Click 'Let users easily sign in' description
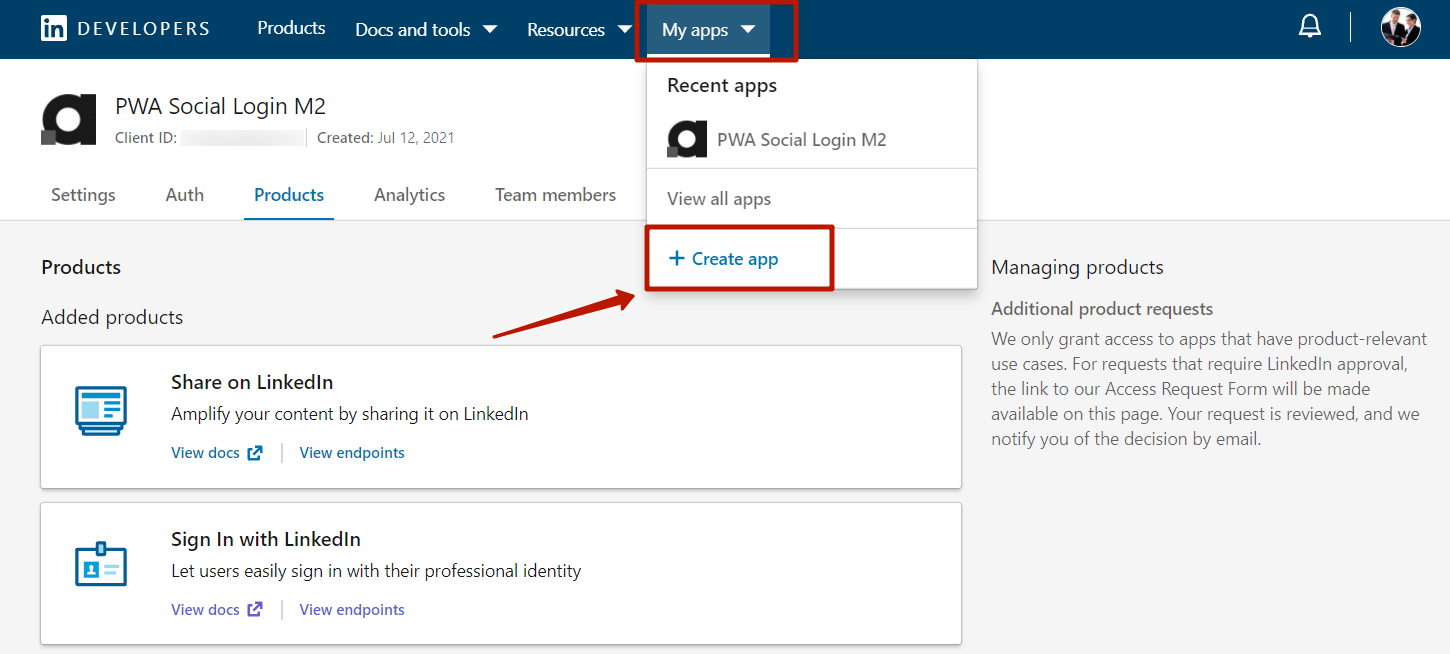This screenshot has height=654, width=1450. (376, 571)
